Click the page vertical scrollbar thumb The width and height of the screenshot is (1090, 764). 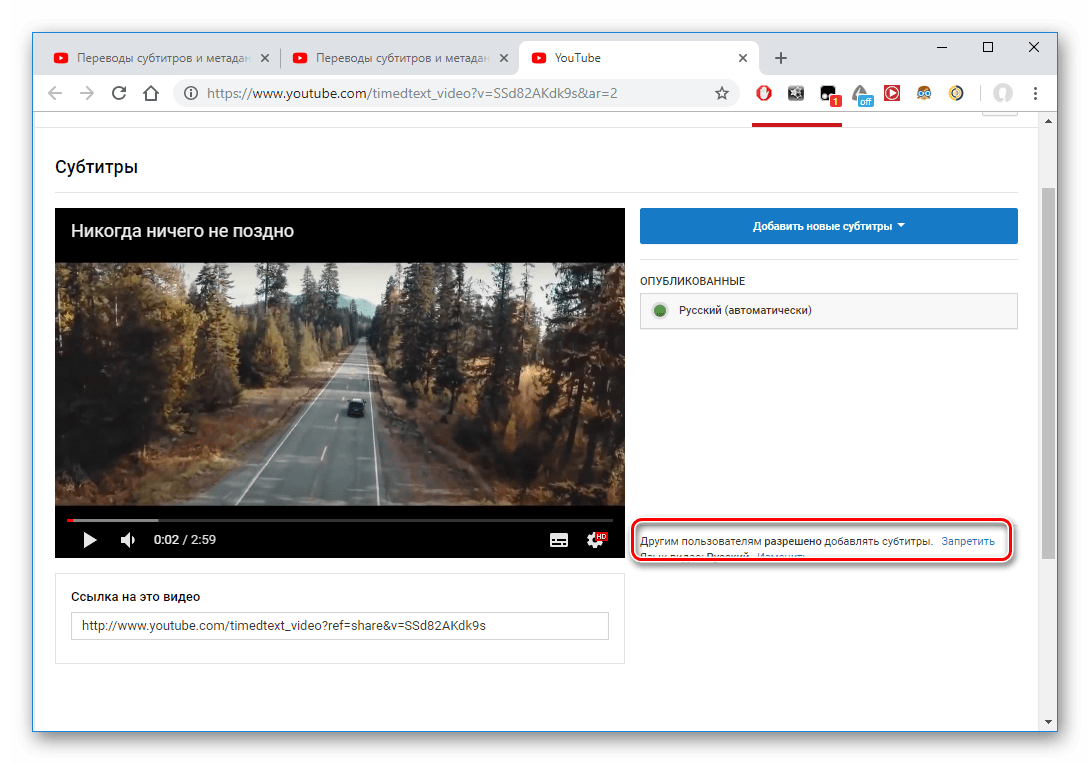click(x=1048, y=373)
